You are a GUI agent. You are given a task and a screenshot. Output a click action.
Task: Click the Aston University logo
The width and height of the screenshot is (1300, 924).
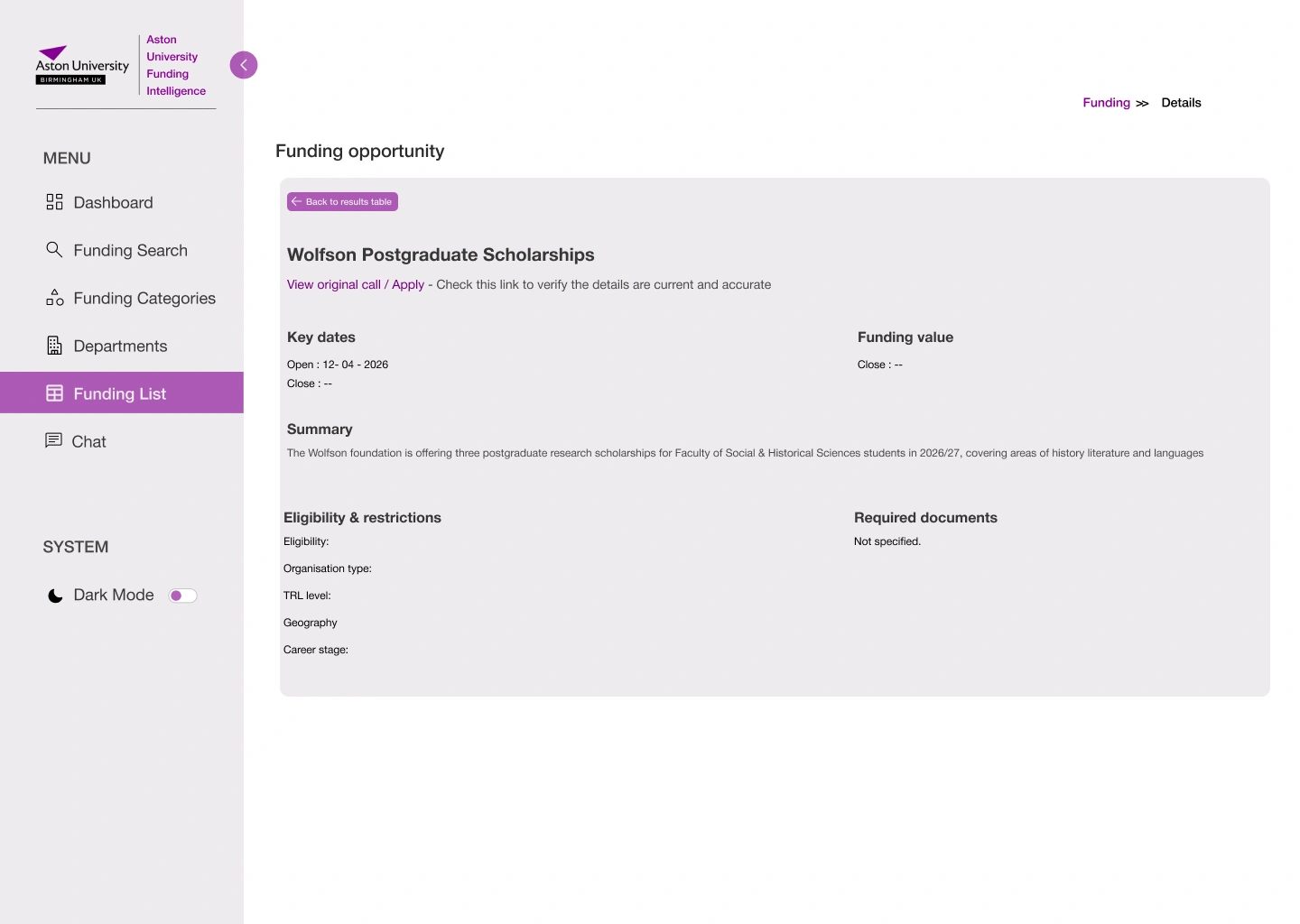82,66
